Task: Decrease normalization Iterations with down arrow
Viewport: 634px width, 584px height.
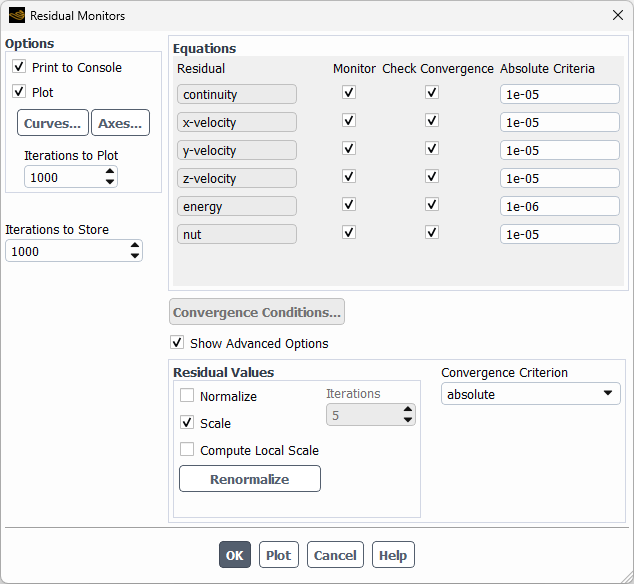Action: click(x=408, y=421)
